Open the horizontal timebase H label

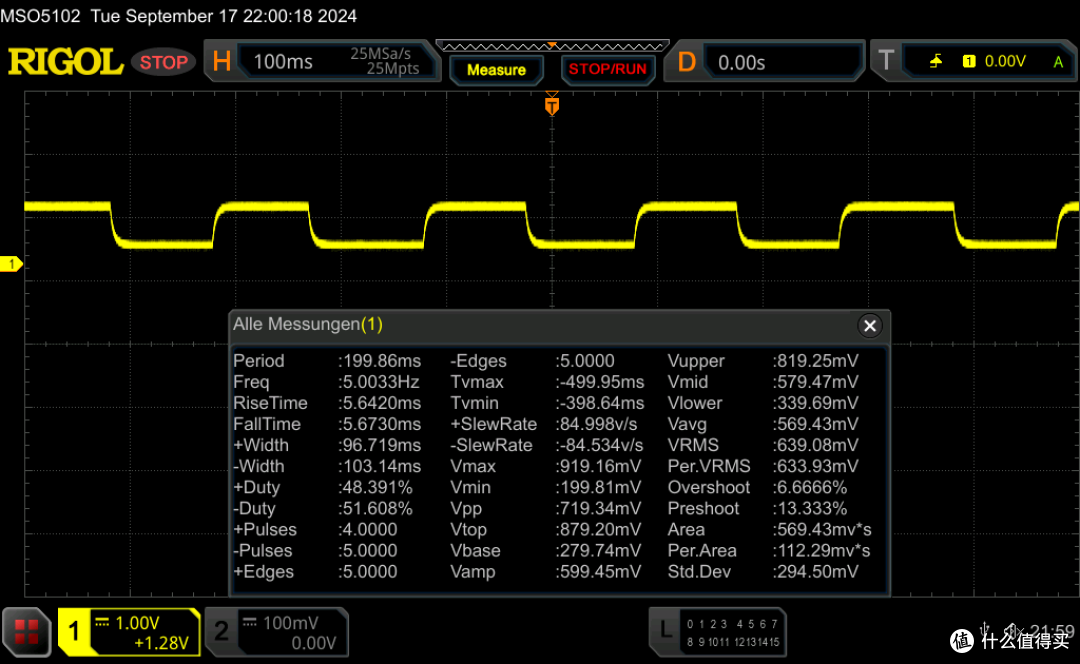[x=221, y=62]
